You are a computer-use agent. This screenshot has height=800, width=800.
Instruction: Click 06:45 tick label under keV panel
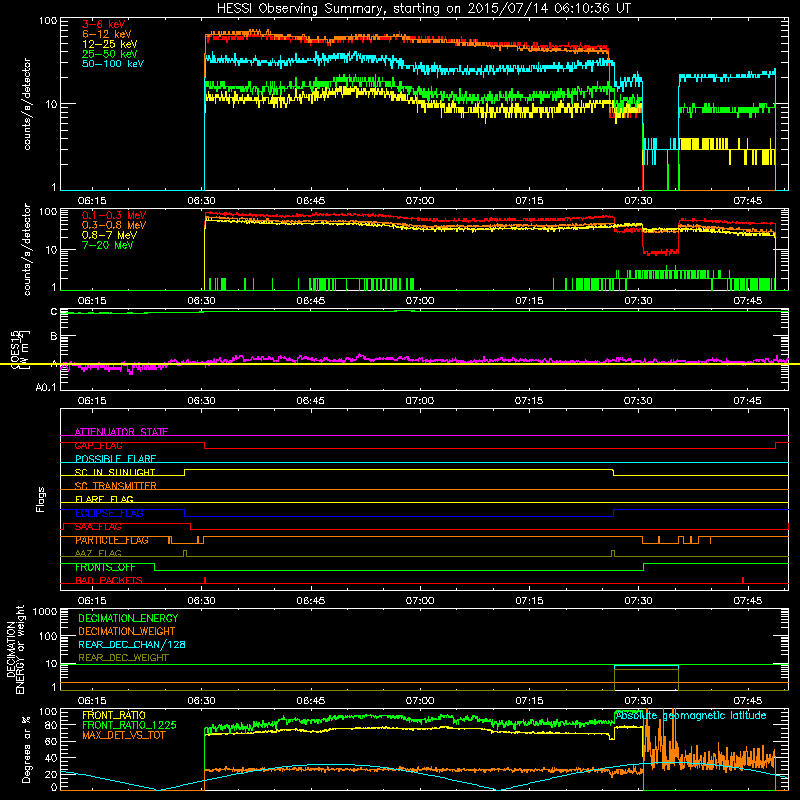coord(311,201)
